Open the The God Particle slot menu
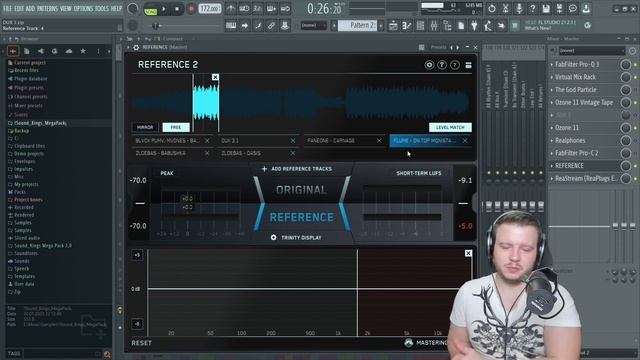This screenshot has height=360, width=640. [551, 90]
